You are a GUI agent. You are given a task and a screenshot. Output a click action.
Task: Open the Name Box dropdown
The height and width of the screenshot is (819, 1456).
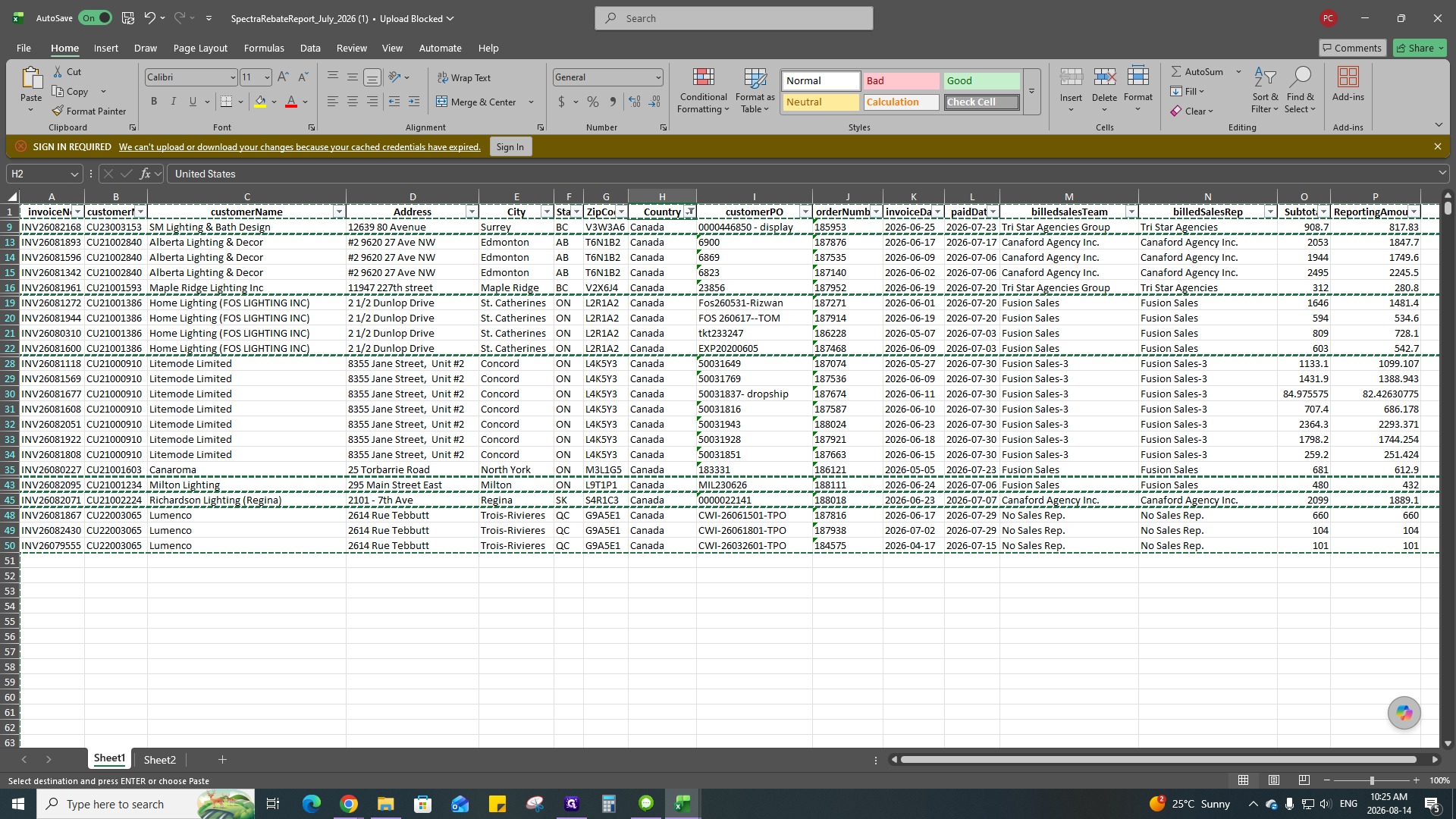coord(74,174)
